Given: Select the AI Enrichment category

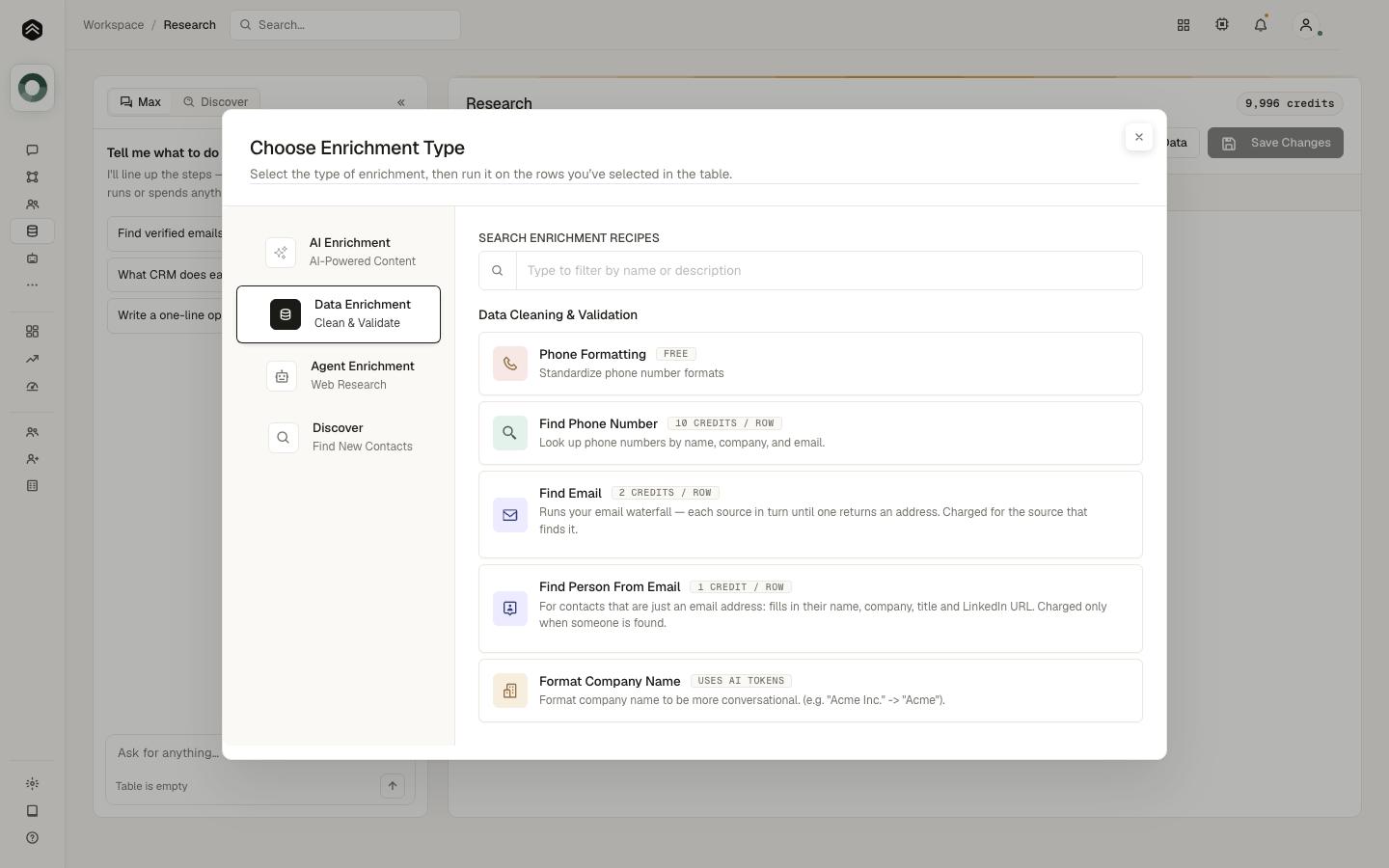Looking at the screenshot, I should coord(339,252).
